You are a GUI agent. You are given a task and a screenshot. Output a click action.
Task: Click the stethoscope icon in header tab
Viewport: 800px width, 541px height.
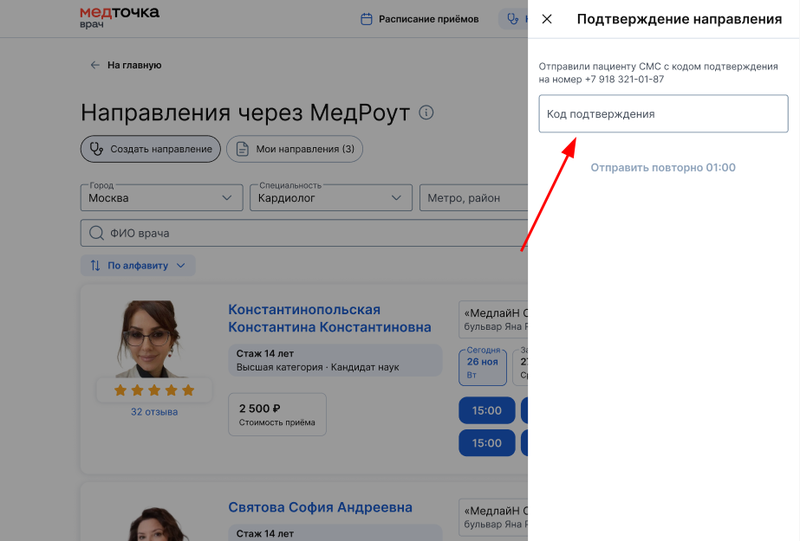tap(512, 19)
